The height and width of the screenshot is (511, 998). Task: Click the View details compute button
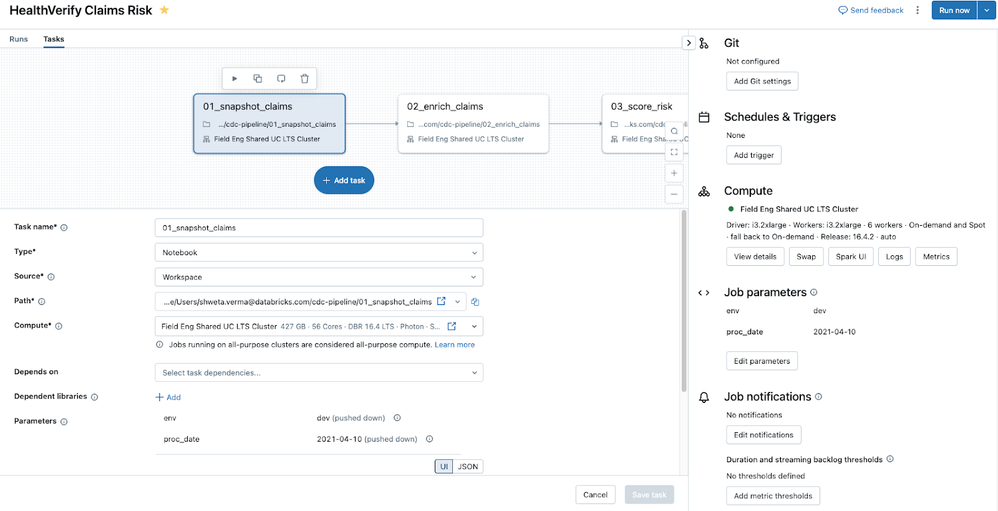755,256
